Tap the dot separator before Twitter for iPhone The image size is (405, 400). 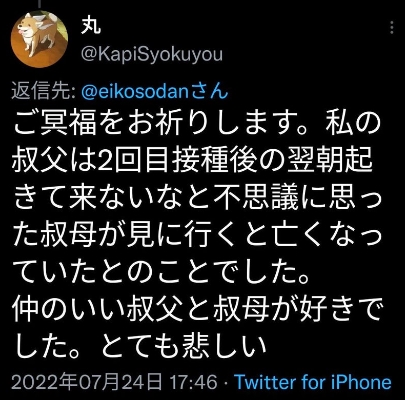point(225,382)
